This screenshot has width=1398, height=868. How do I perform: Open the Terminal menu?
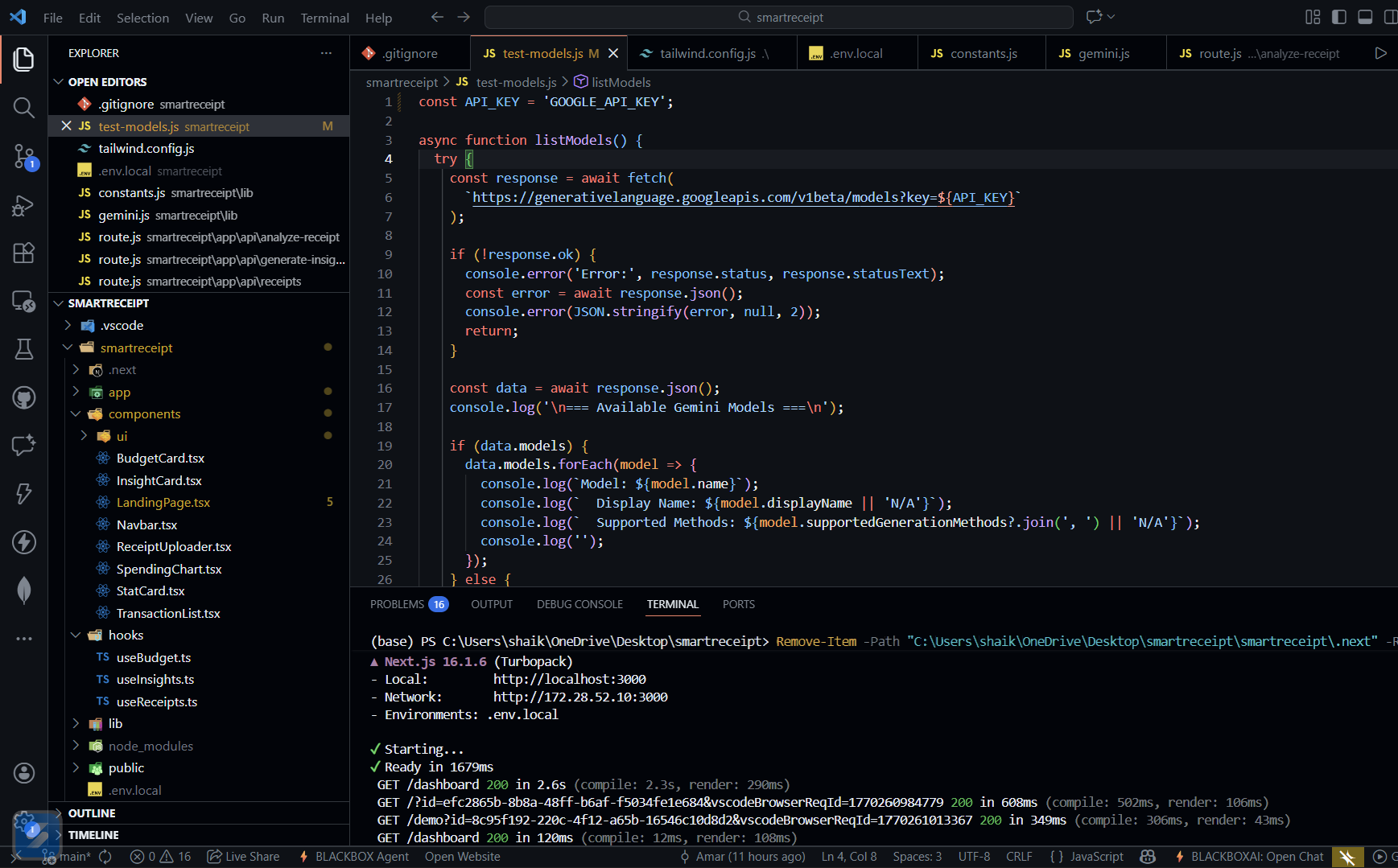(324, 18)
